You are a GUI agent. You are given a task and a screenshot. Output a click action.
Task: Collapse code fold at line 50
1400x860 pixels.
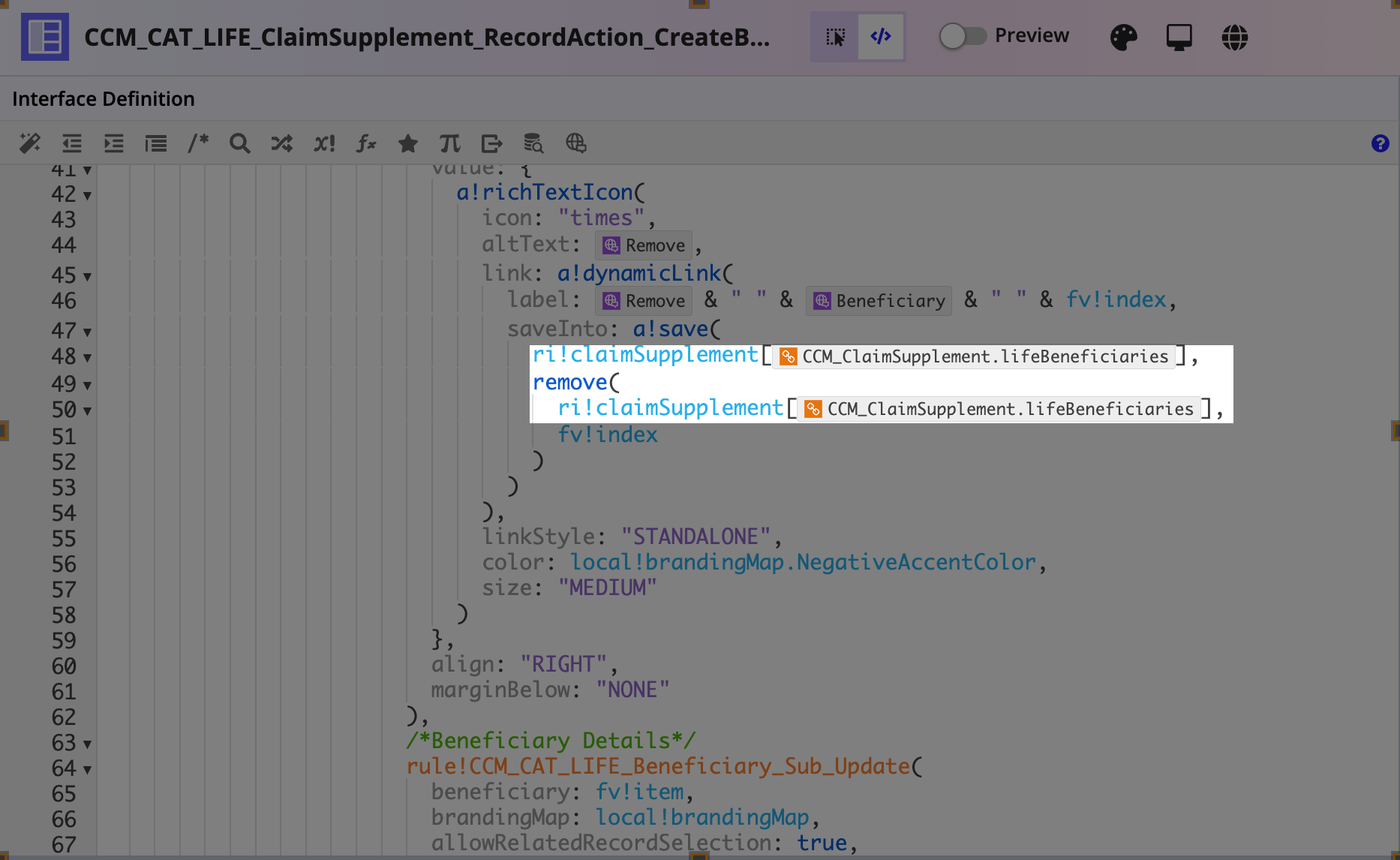pyautogui.click(x=88, y=411)
